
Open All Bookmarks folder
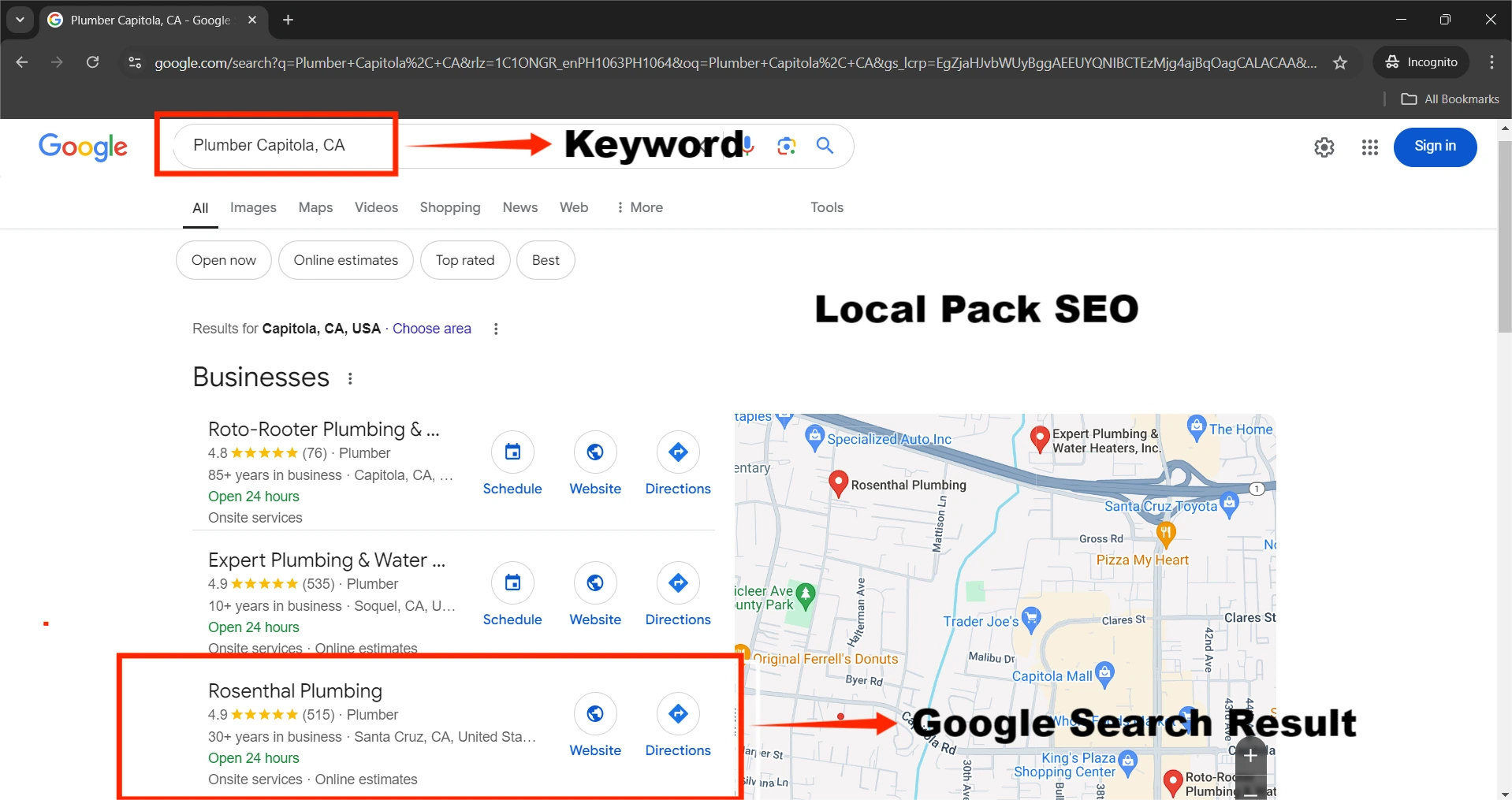coord(1451,99)
